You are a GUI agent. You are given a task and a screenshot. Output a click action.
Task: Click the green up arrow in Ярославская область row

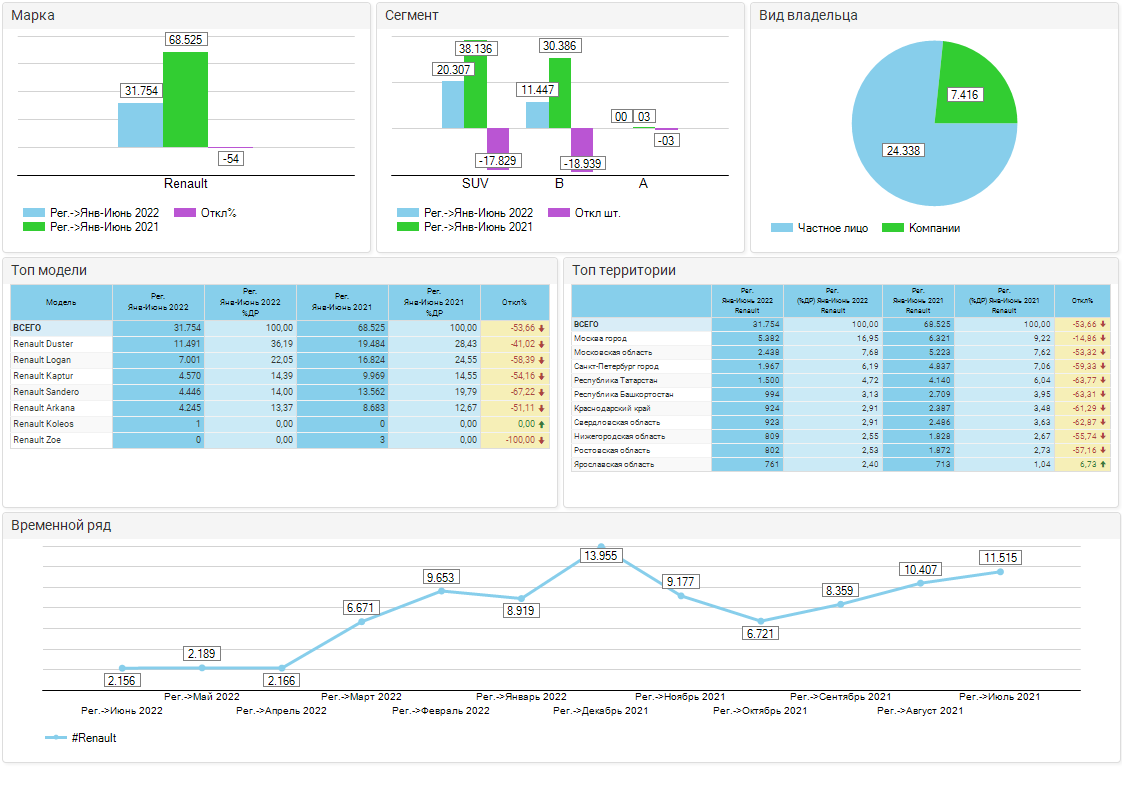pyautogui.click(x=1103, y=464)
